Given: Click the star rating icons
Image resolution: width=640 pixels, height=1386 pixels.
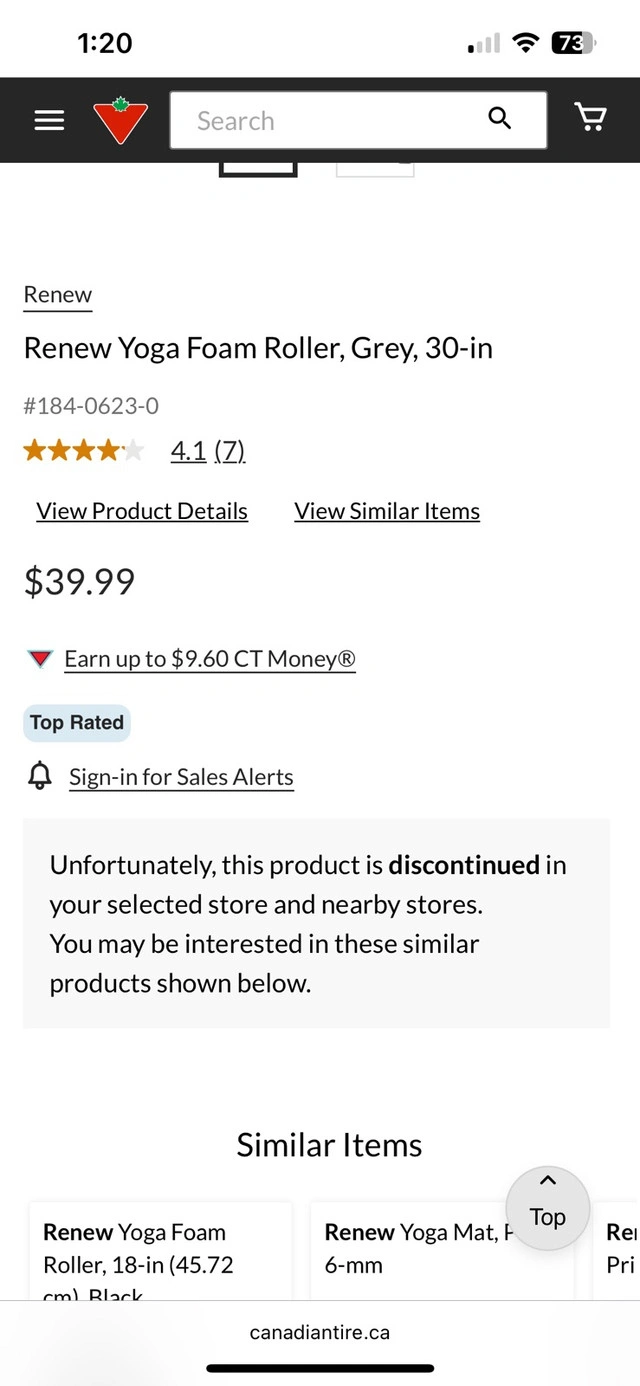Looking at the screenshot, I should (x=84, y=451).
